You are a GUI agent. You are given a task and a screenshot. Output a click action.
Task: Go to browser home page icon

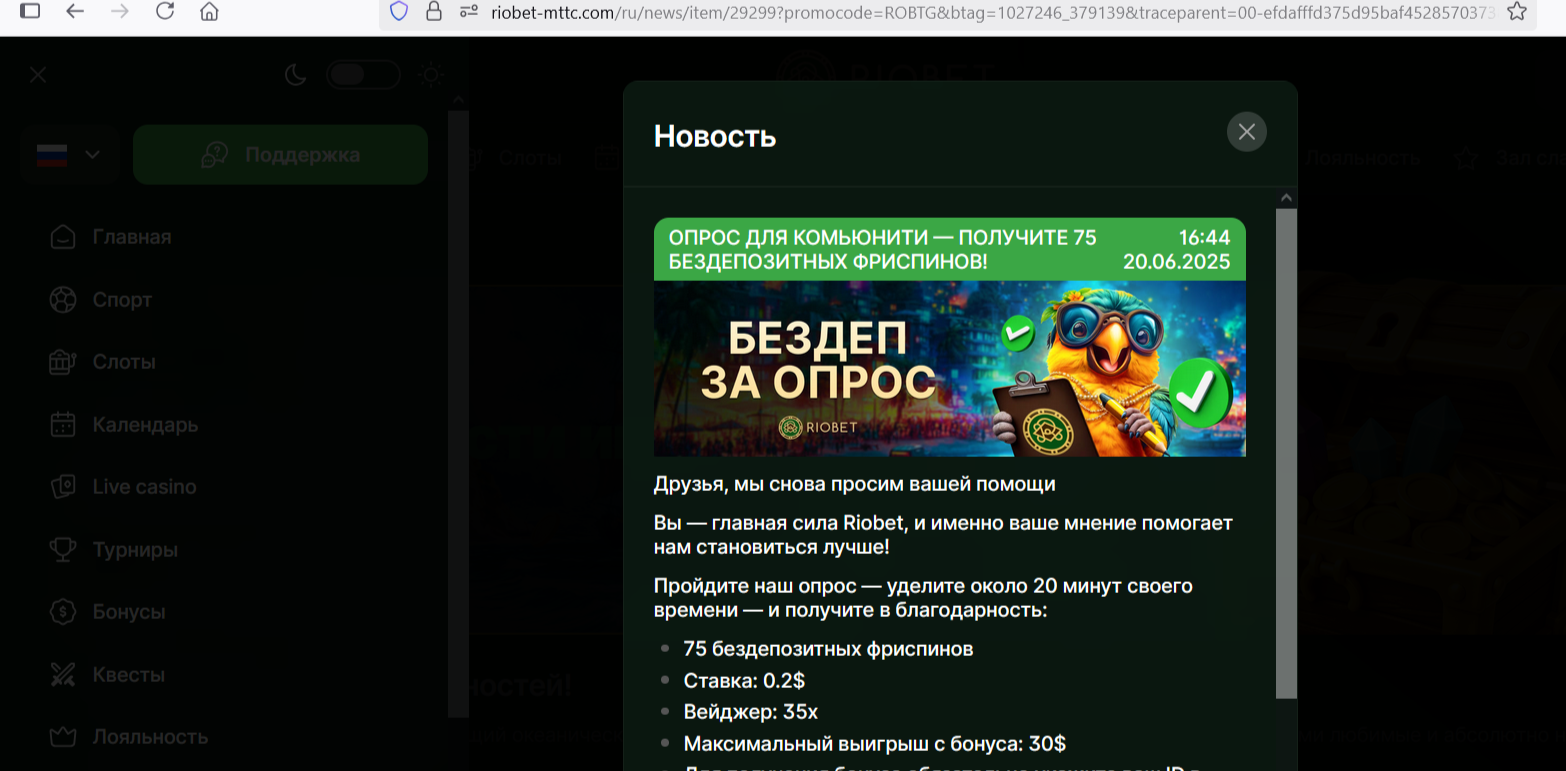pyautogui.click(x=209, y=12)
